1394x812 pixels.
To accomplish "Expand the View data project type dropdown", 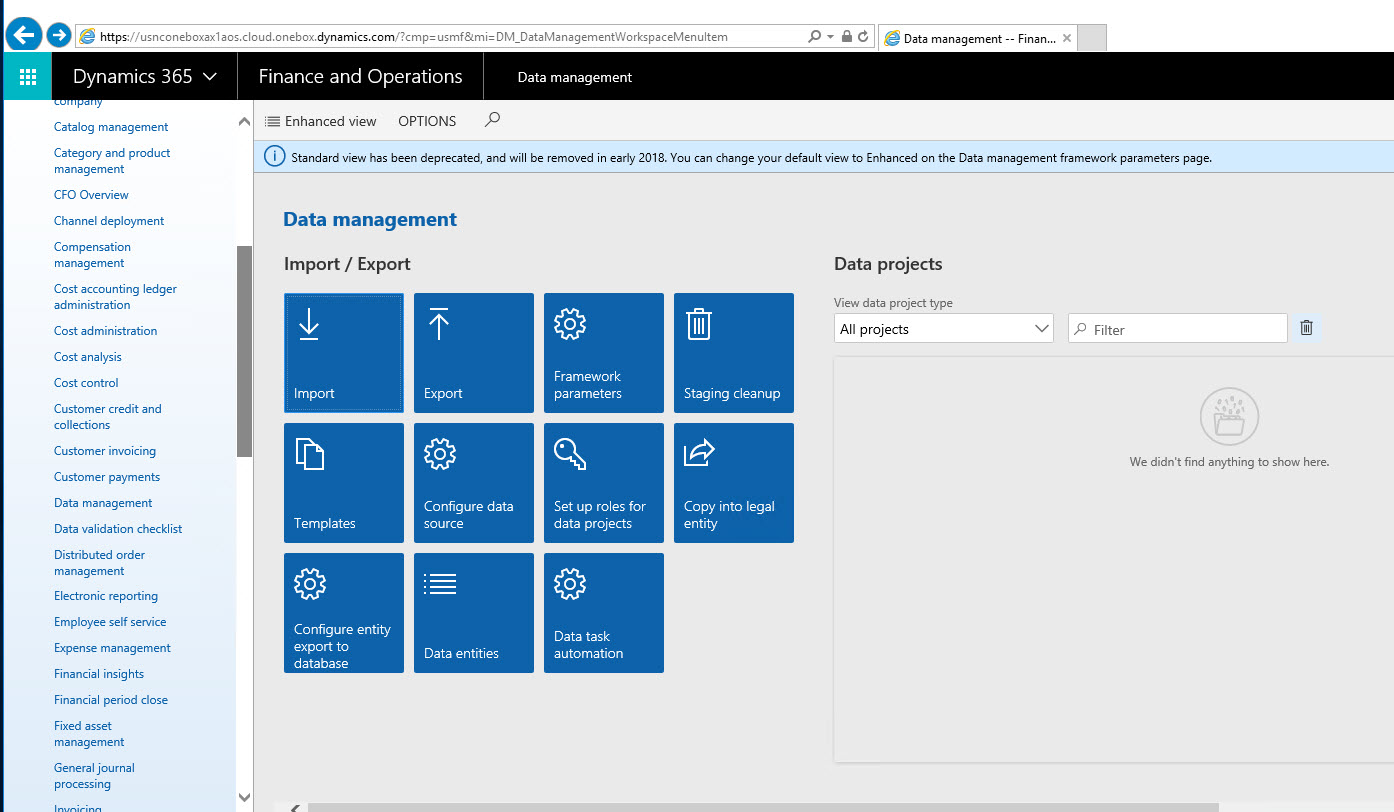I will [x=943, y=329].
